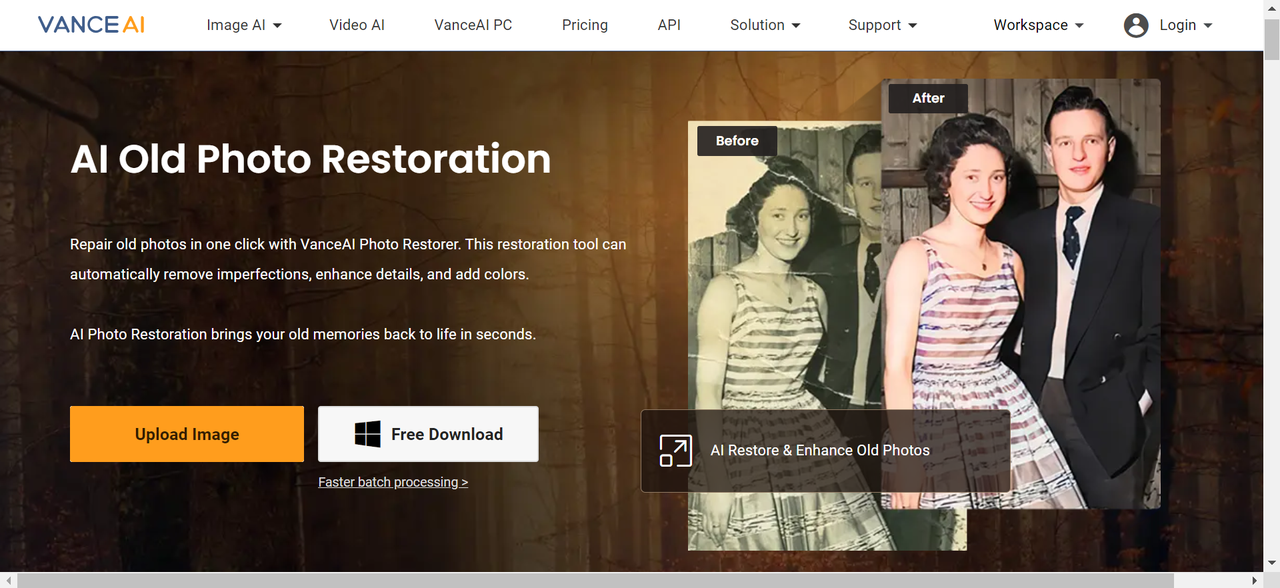Click the scroll up arrow
This screenshot has width=1280, height=588.
coord(1271,7)
